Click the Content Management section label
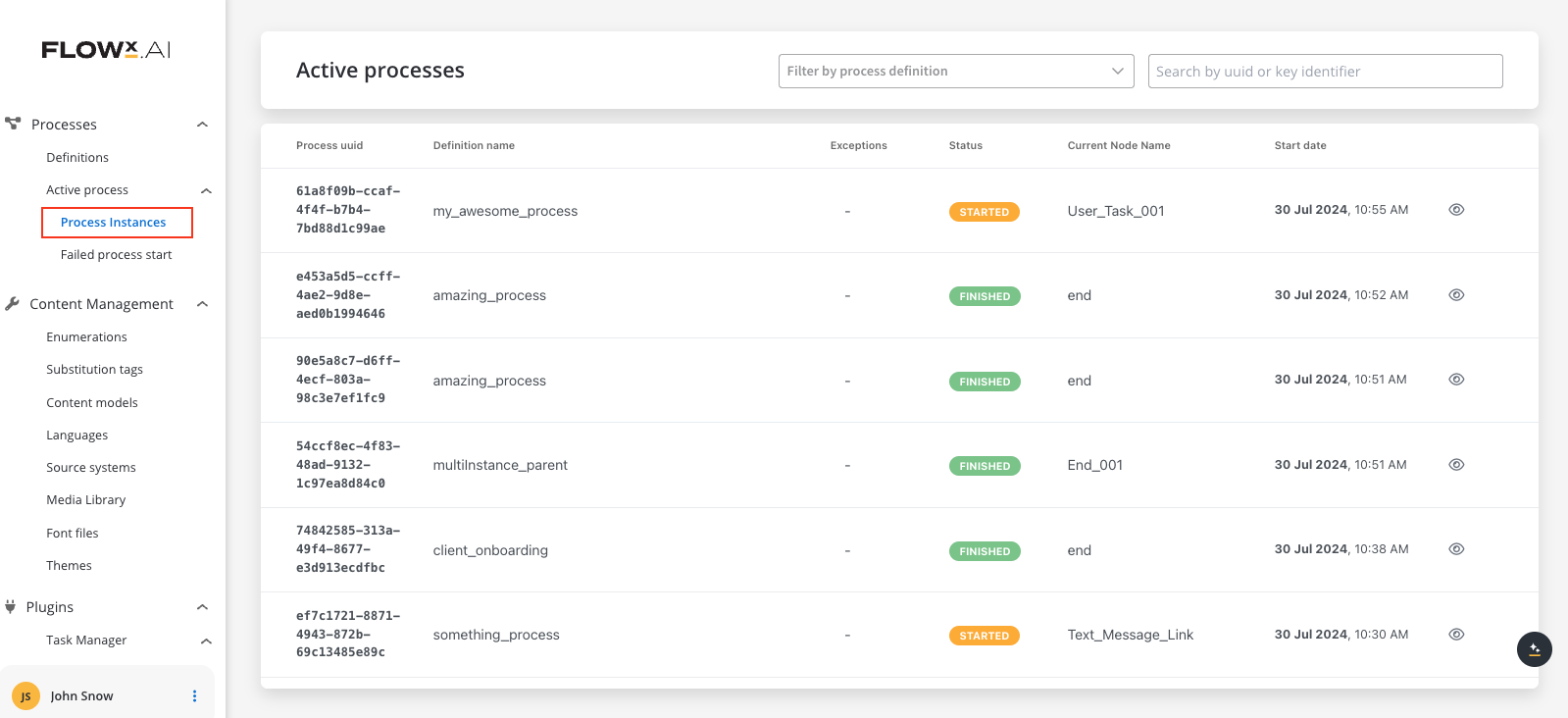The width and height of the screenshot is (1568, 718). tap(101, 304)
